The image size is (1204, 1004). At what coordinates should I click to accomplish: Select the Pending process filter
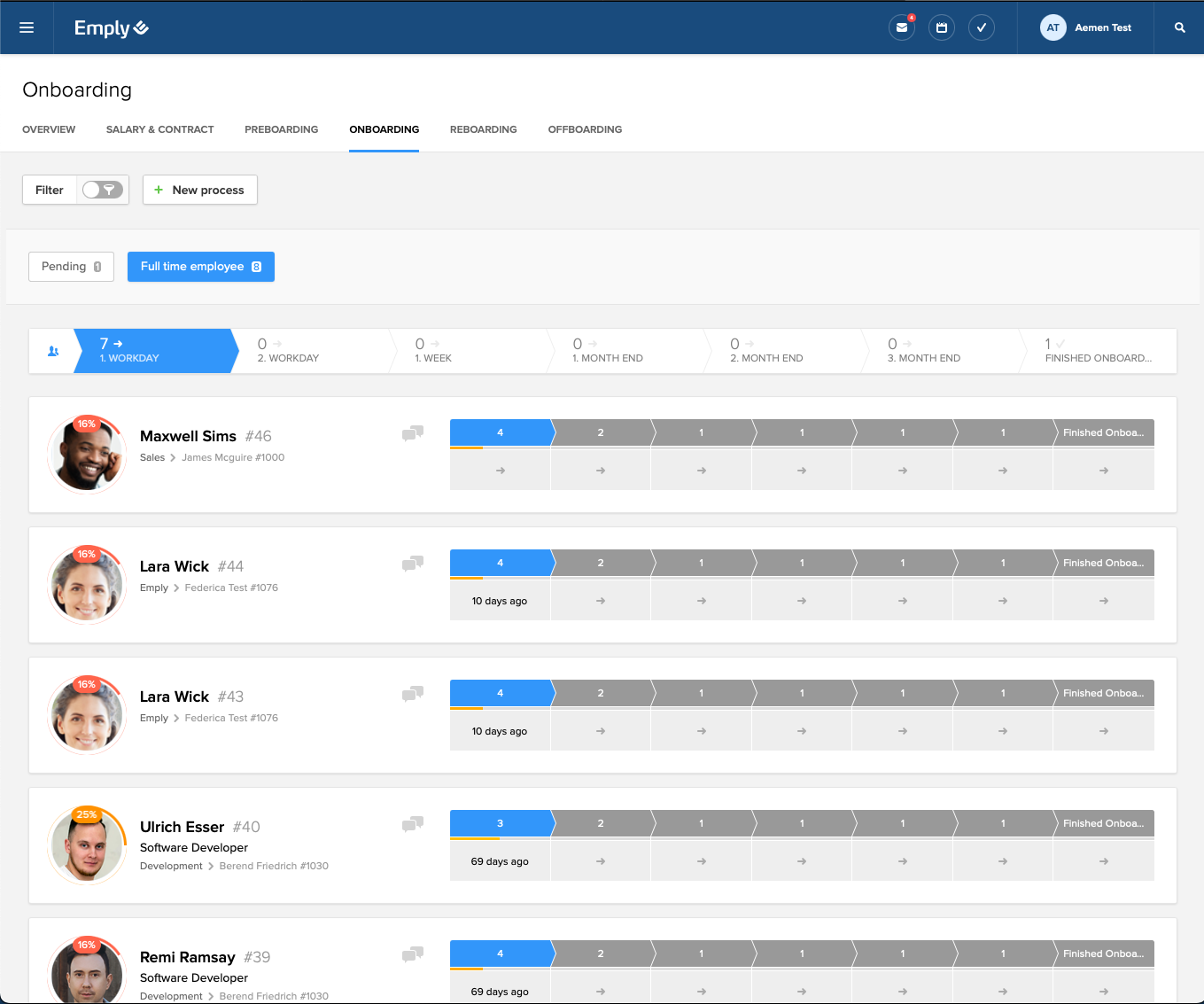tap(71, 267)
